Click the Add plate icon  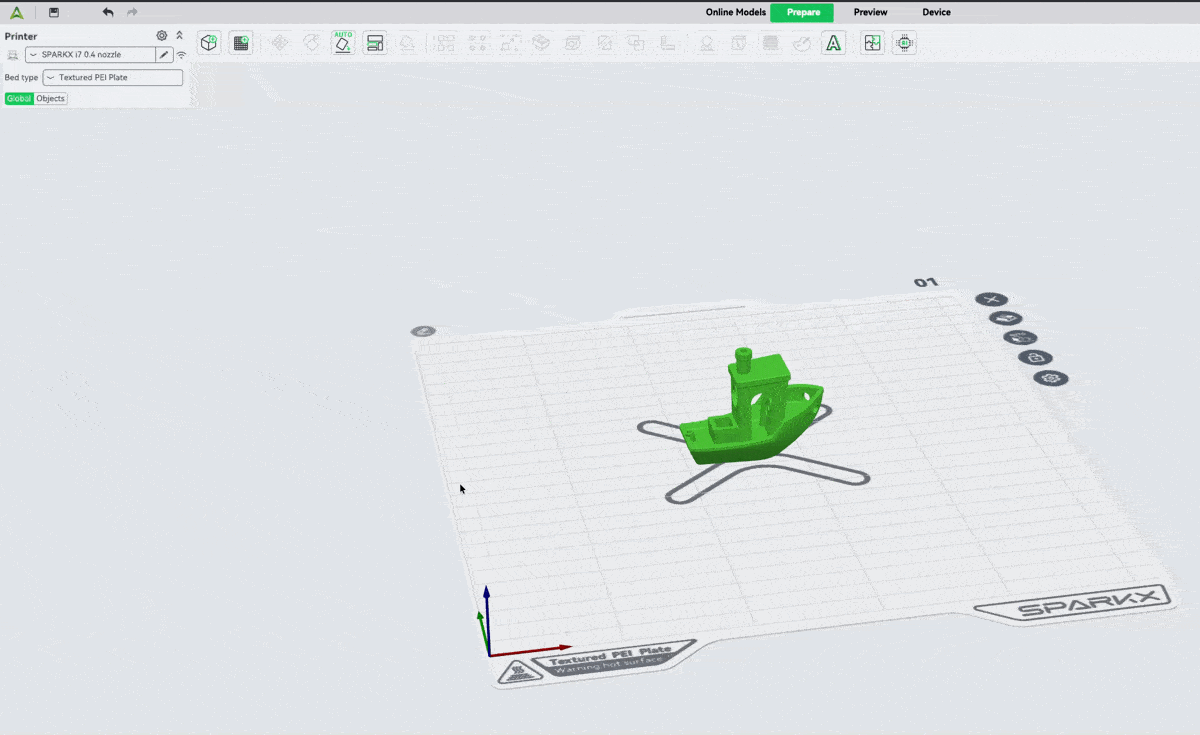click(241, 43)
